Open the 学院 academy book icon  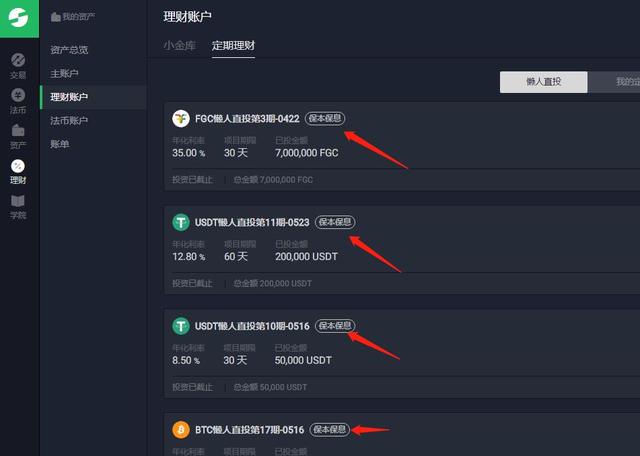point(18,207)
